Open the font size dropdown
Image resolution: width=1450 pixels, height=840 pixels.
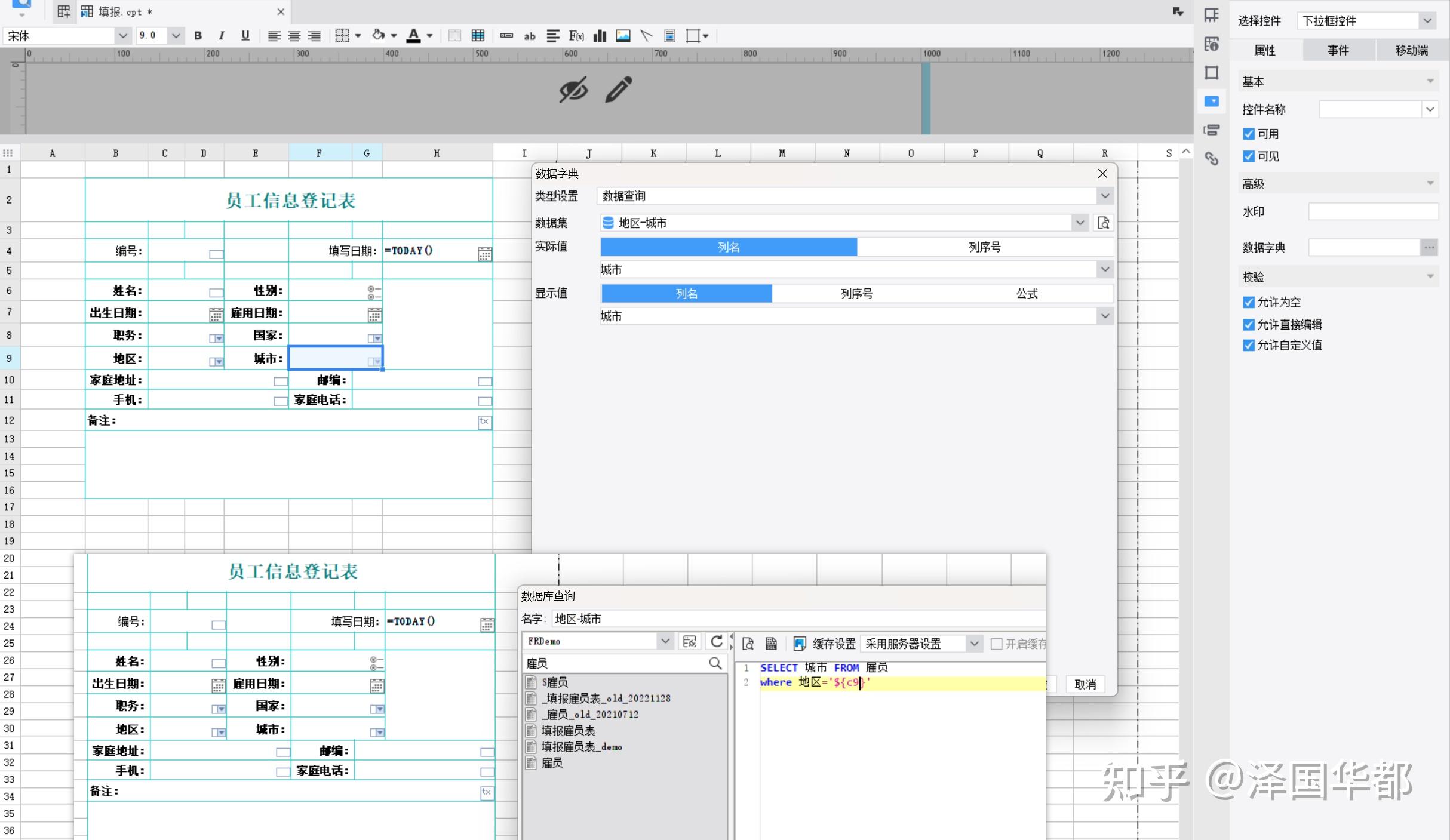(x=176, y=36)
